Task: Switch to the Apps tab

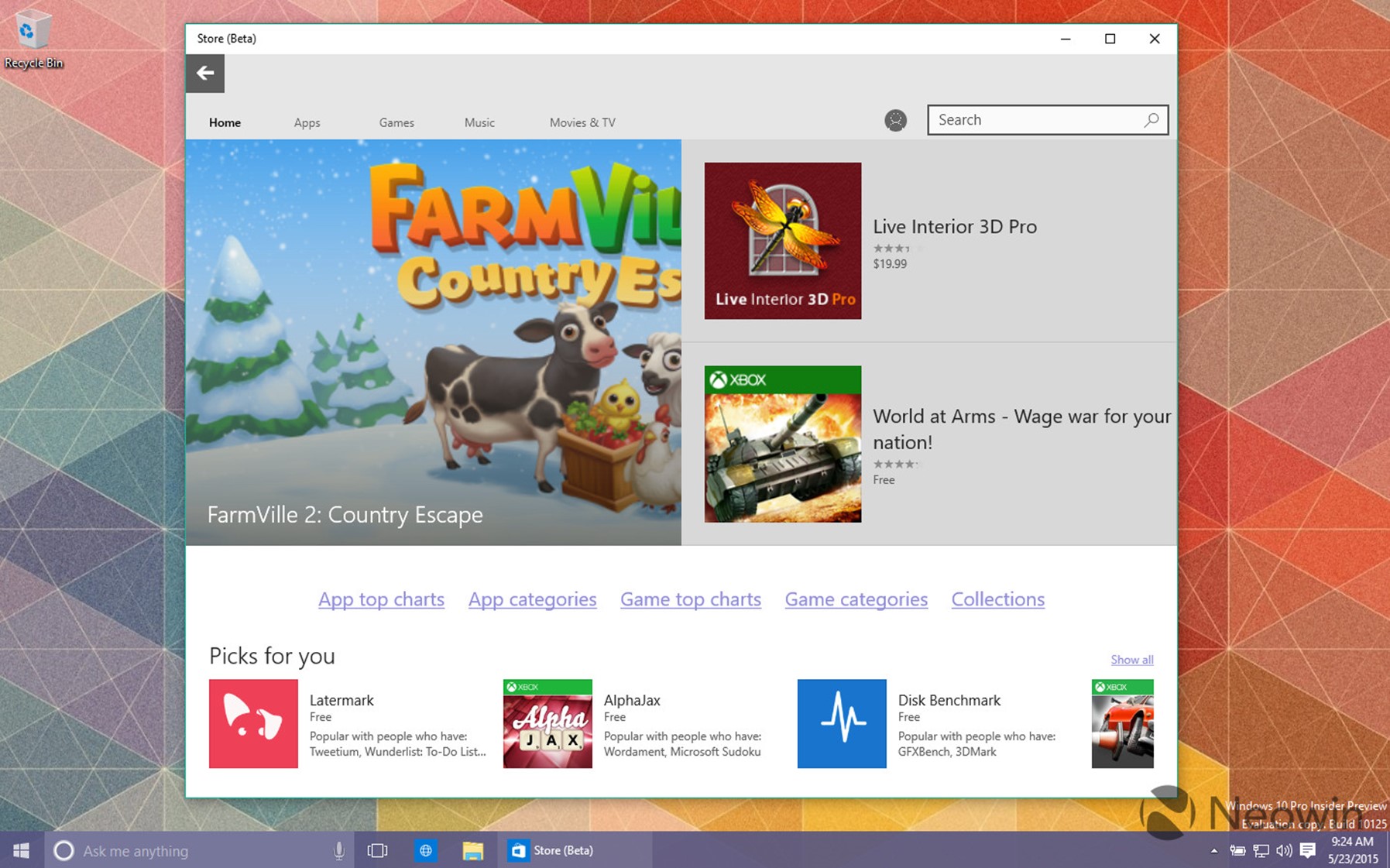Action: tap(307, 122)
